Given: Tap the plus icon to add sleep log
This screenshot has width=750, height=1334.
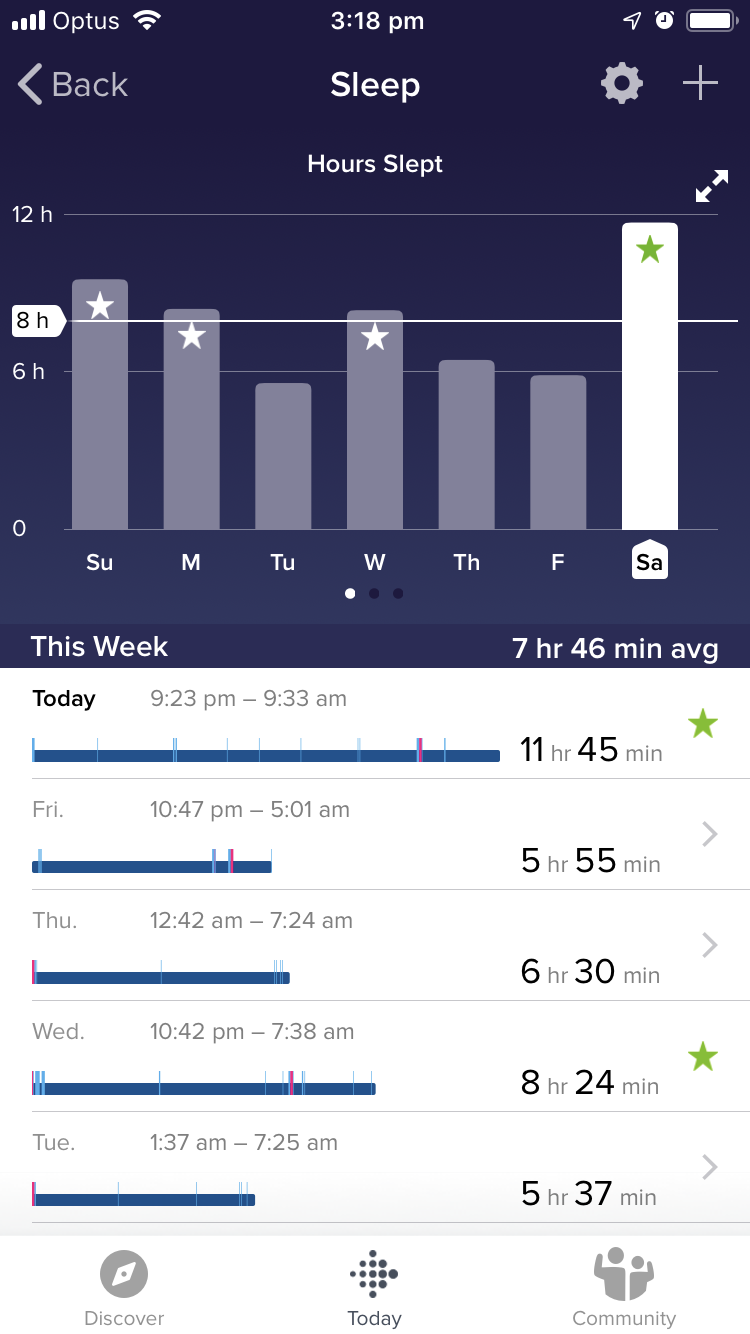Looking at the screenshot, I should [700, 84].
